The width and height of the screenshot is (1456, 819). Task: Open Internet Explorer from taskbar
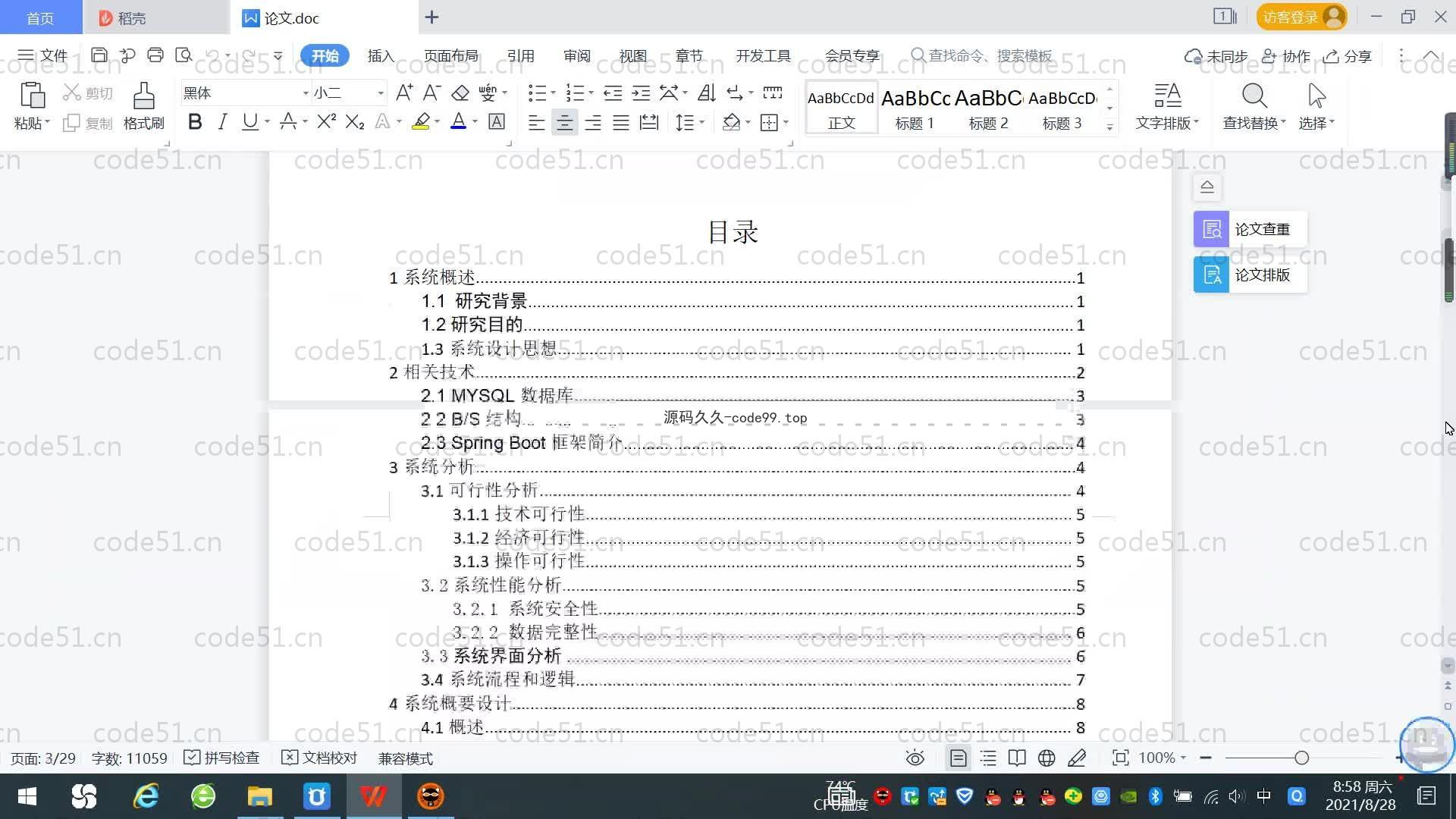tap(146, 796)
